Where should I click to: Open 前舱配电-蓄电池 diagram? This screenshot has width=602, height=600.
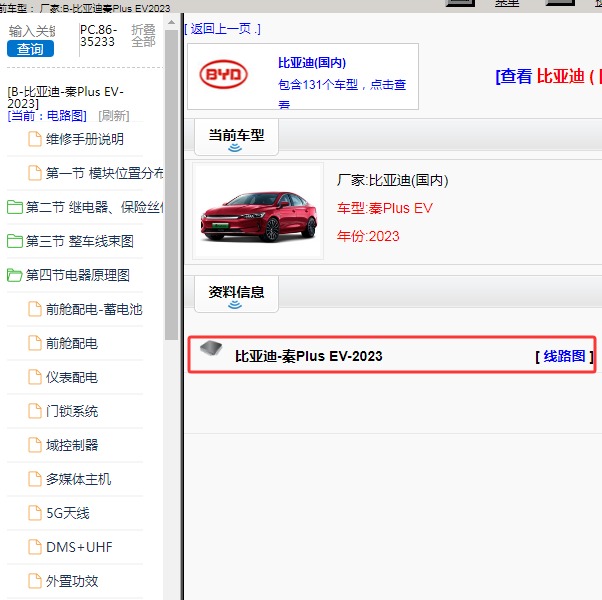tap(94, 309)
